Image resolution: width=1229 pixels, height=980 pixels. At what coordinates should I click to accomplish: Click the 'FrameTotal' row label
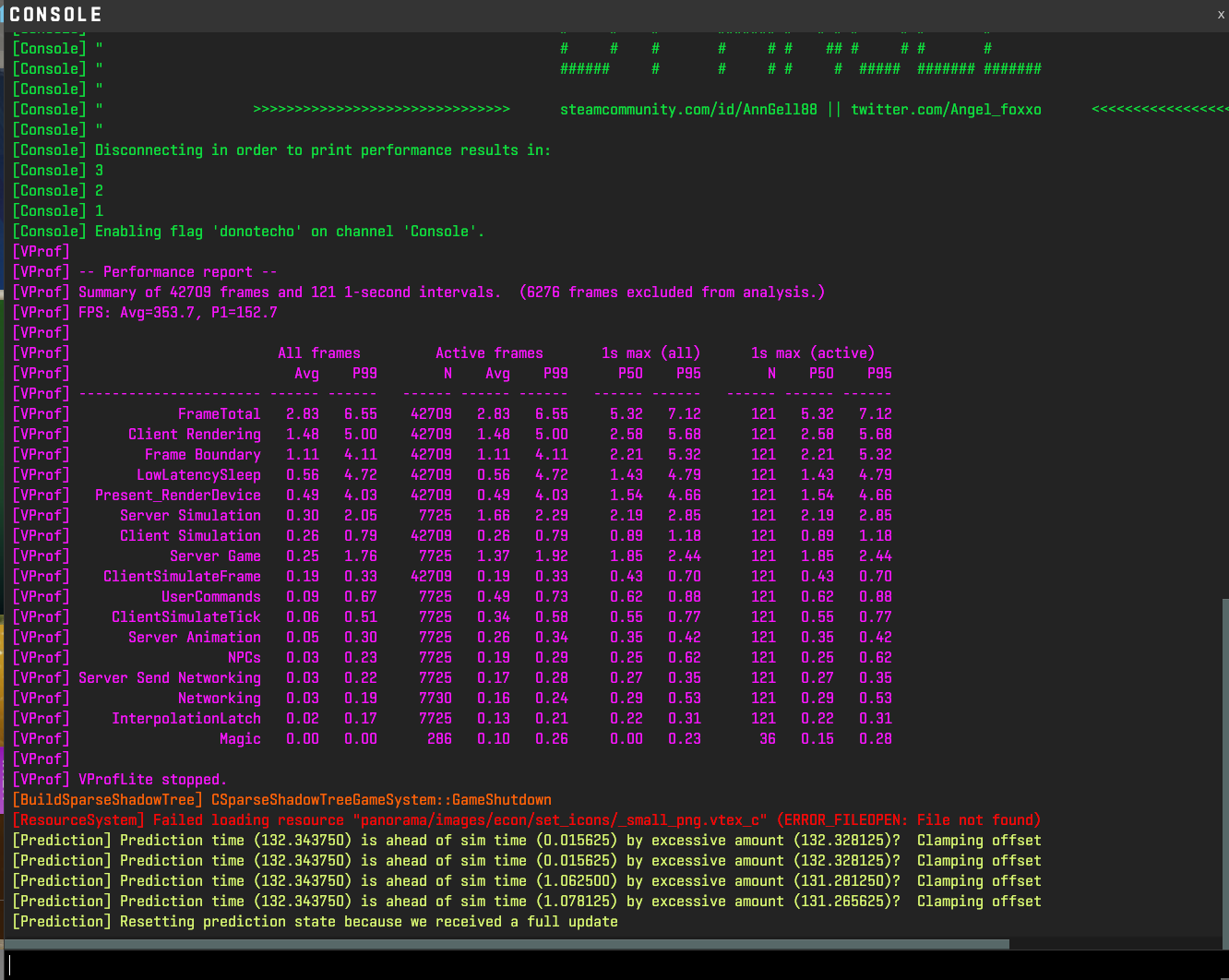pos(220,414)
